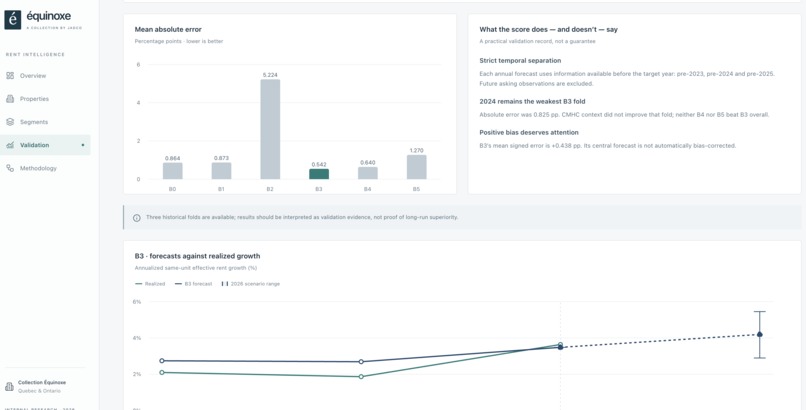This screenshot has height=410, width=806.
Task: Click the B4 bar in error chart
Action: click(368, 173)
